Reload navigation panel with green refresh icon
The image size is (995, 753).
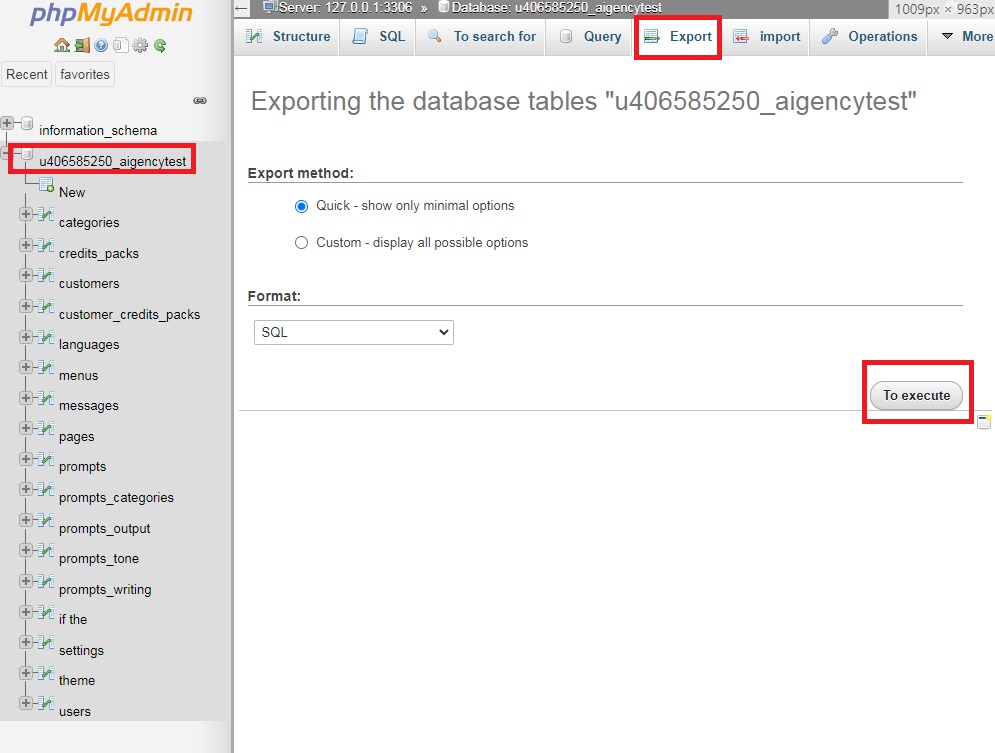160,45
